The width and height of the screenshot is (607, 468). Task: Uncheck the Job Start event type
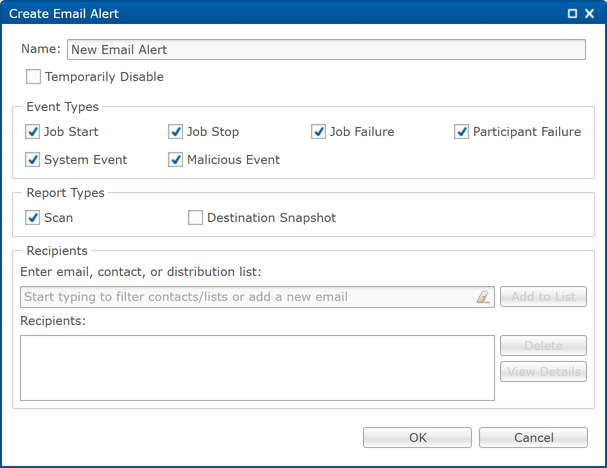[x=33, y=132]
